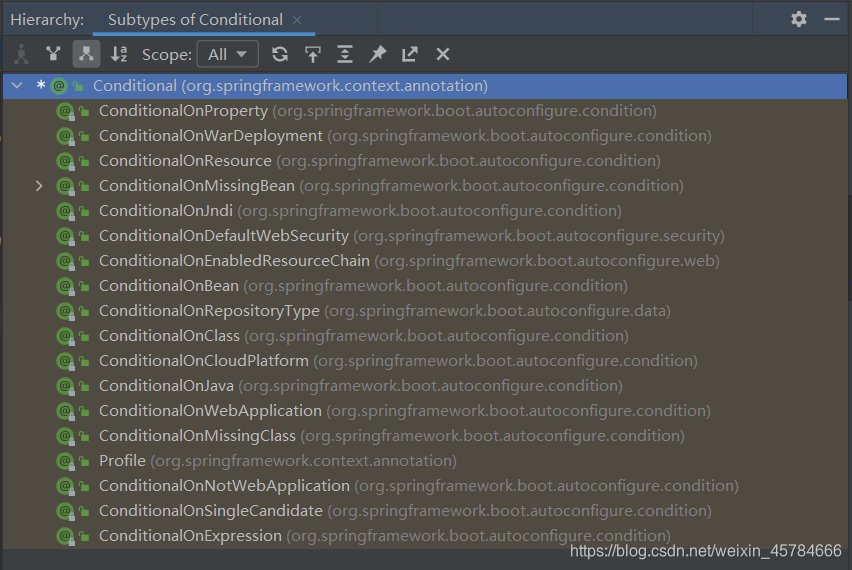Select ConditionalOnExpression entry
This screenshot has width=852, height=570.
click(425, 536)
